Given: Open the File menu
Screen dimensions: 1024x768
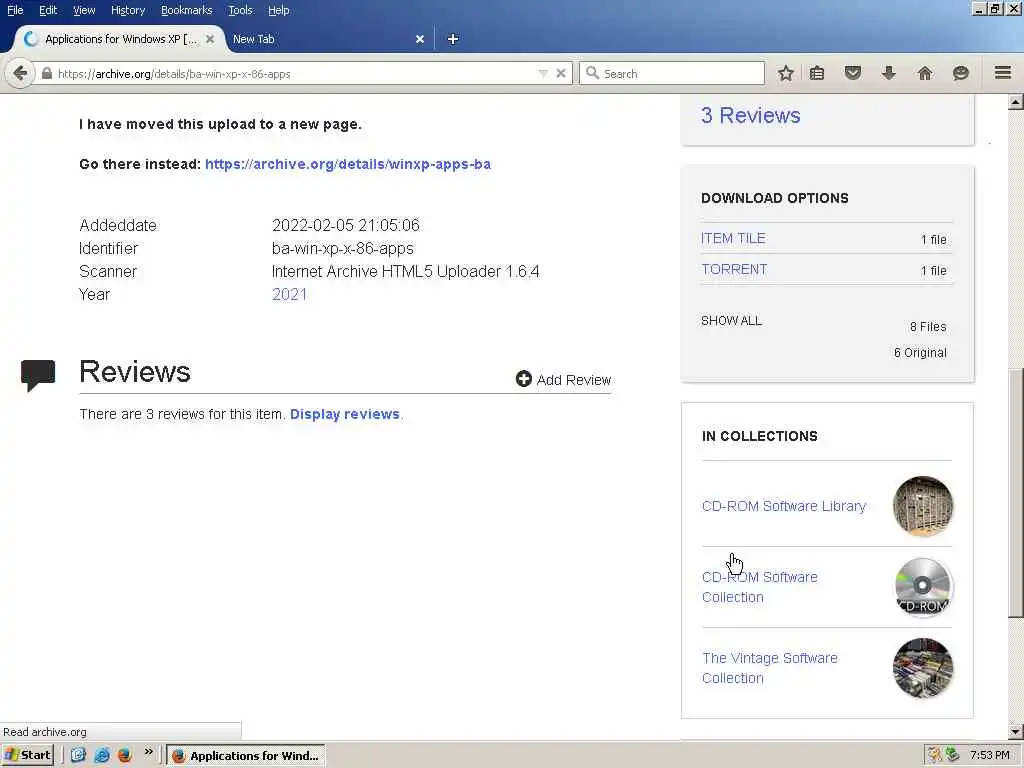Looking at the screenshot, I should [15, 10].
